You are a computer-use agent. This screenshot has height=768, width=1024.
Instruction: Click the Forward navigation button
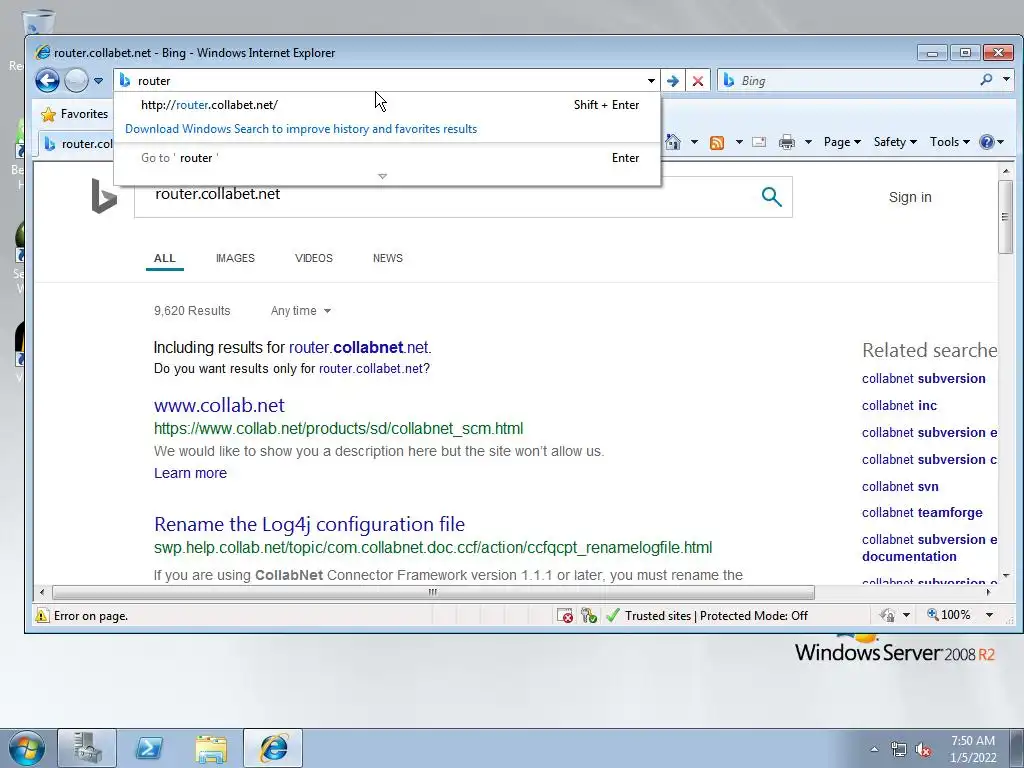76,81
